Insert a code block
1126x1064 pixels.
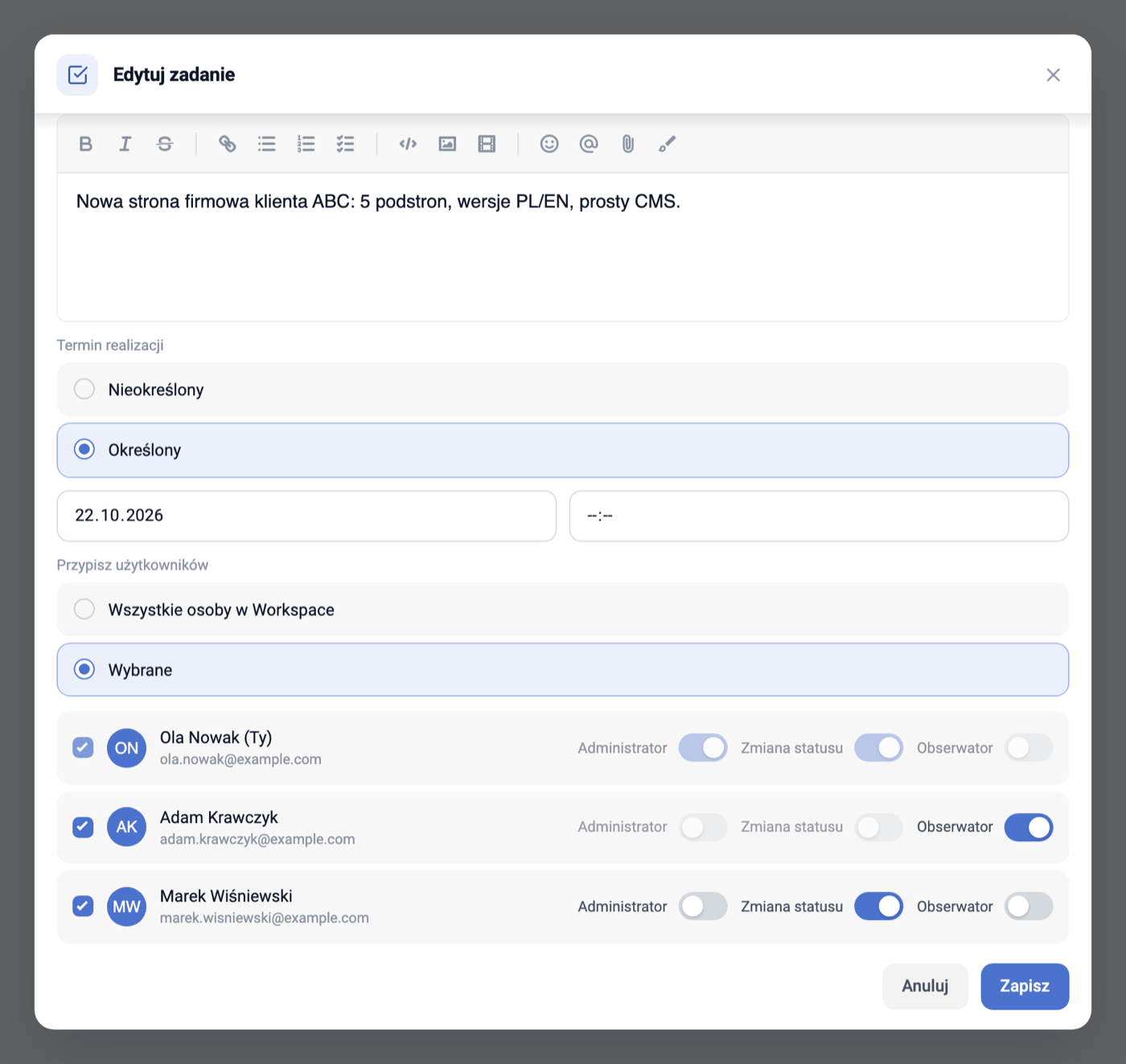(x=409, y=144)
